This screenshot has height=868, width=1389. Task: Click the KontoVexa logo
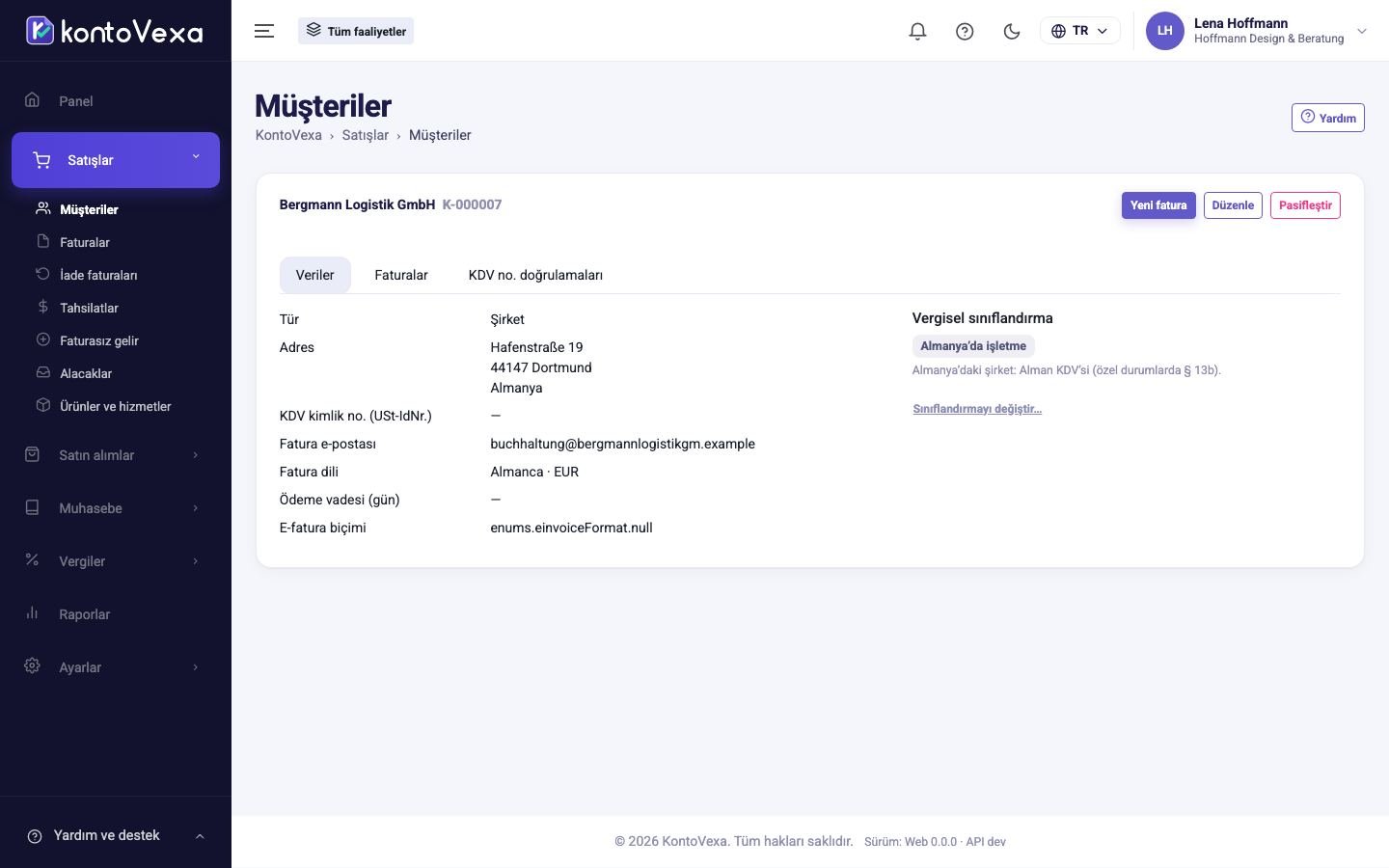point(115,31)
